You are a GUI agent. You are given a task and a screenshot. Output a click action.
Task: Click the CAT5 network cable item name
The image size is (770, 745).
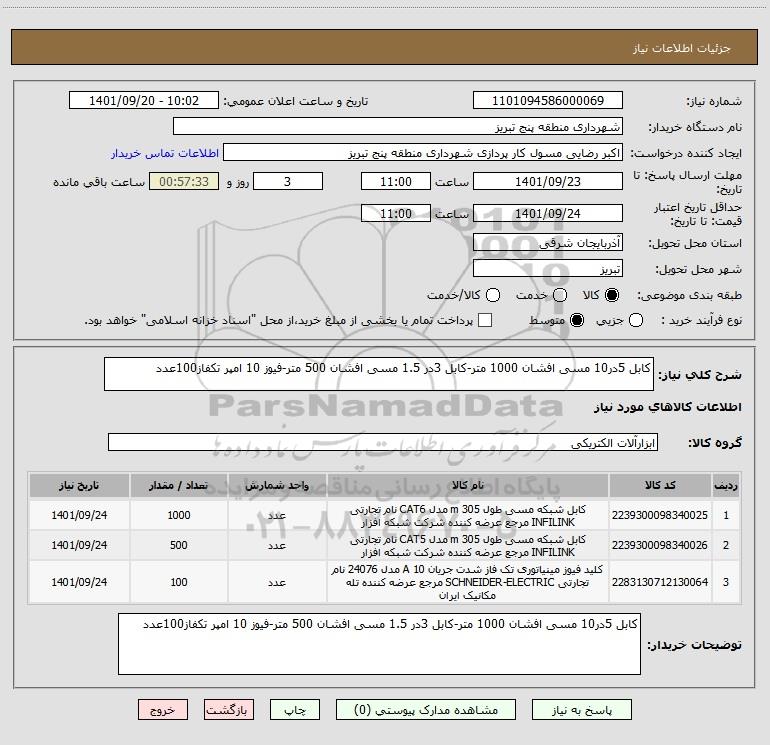click(468, 546)
